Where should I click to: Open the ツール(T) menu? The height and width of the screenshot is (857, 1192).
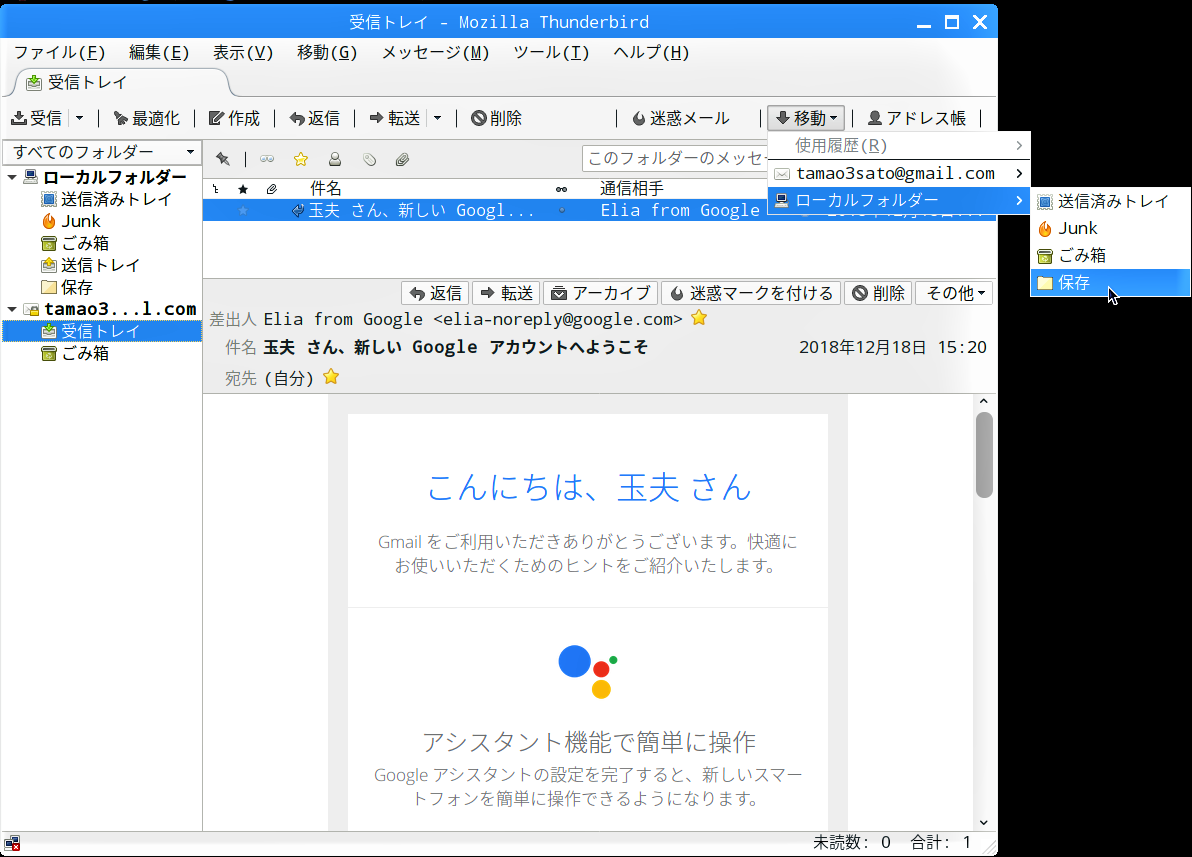[551, 52]
